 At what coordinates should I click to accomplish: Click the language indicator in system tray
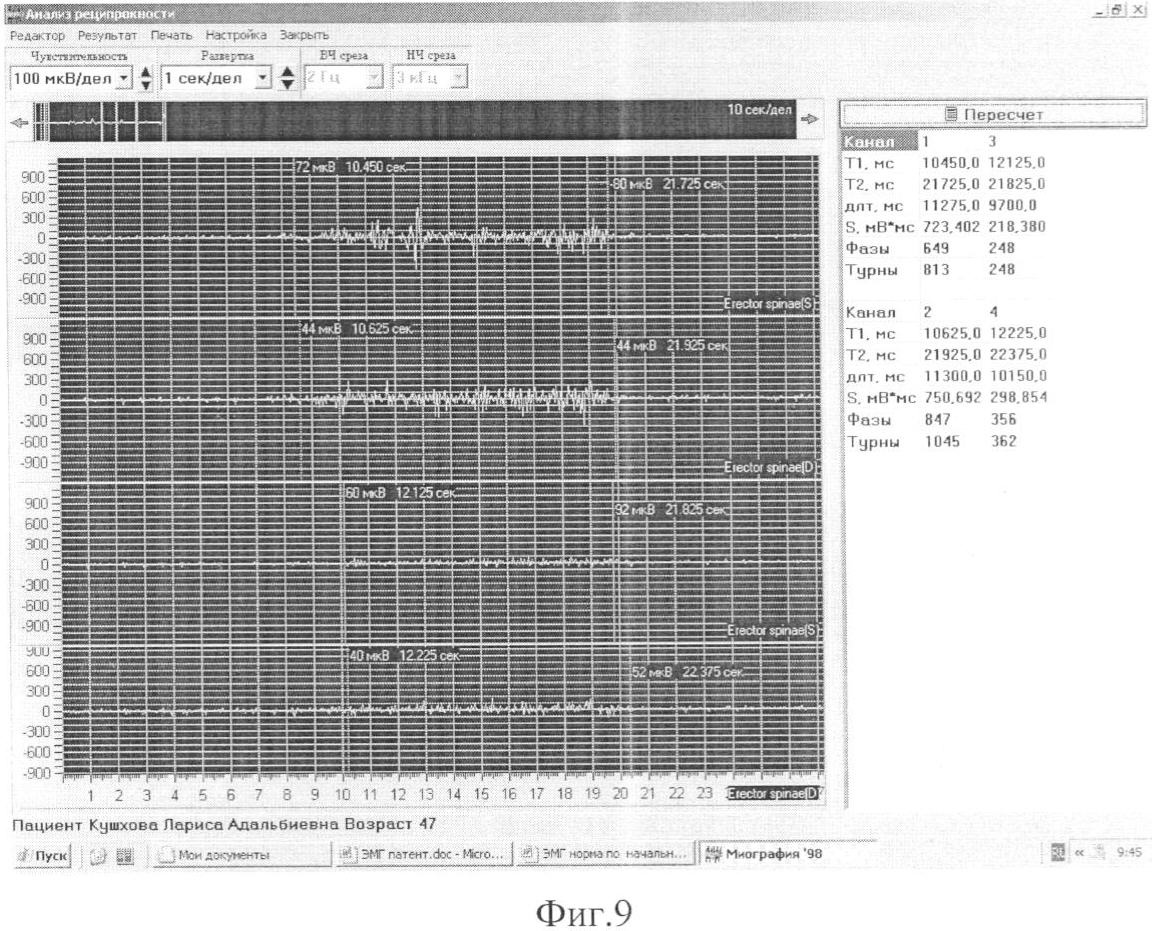[x=1059, y=852]
